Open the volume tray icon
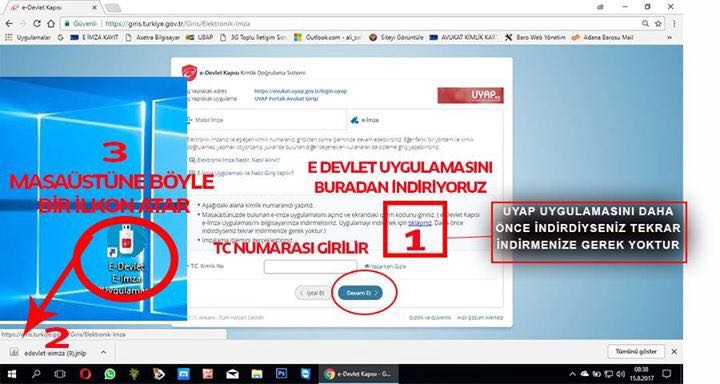 (620, 374)
